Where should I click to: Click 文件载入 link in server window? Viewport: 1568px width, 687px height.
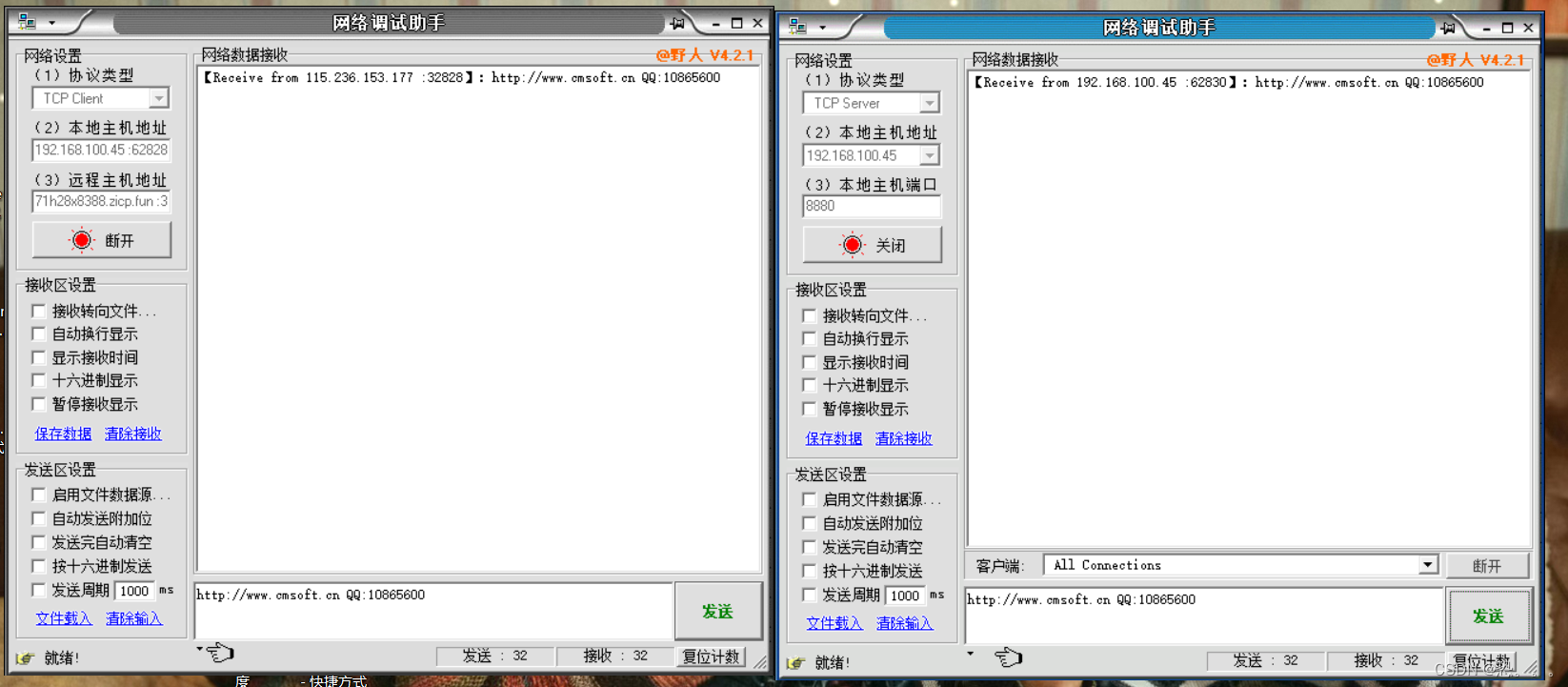pos(834,623)
